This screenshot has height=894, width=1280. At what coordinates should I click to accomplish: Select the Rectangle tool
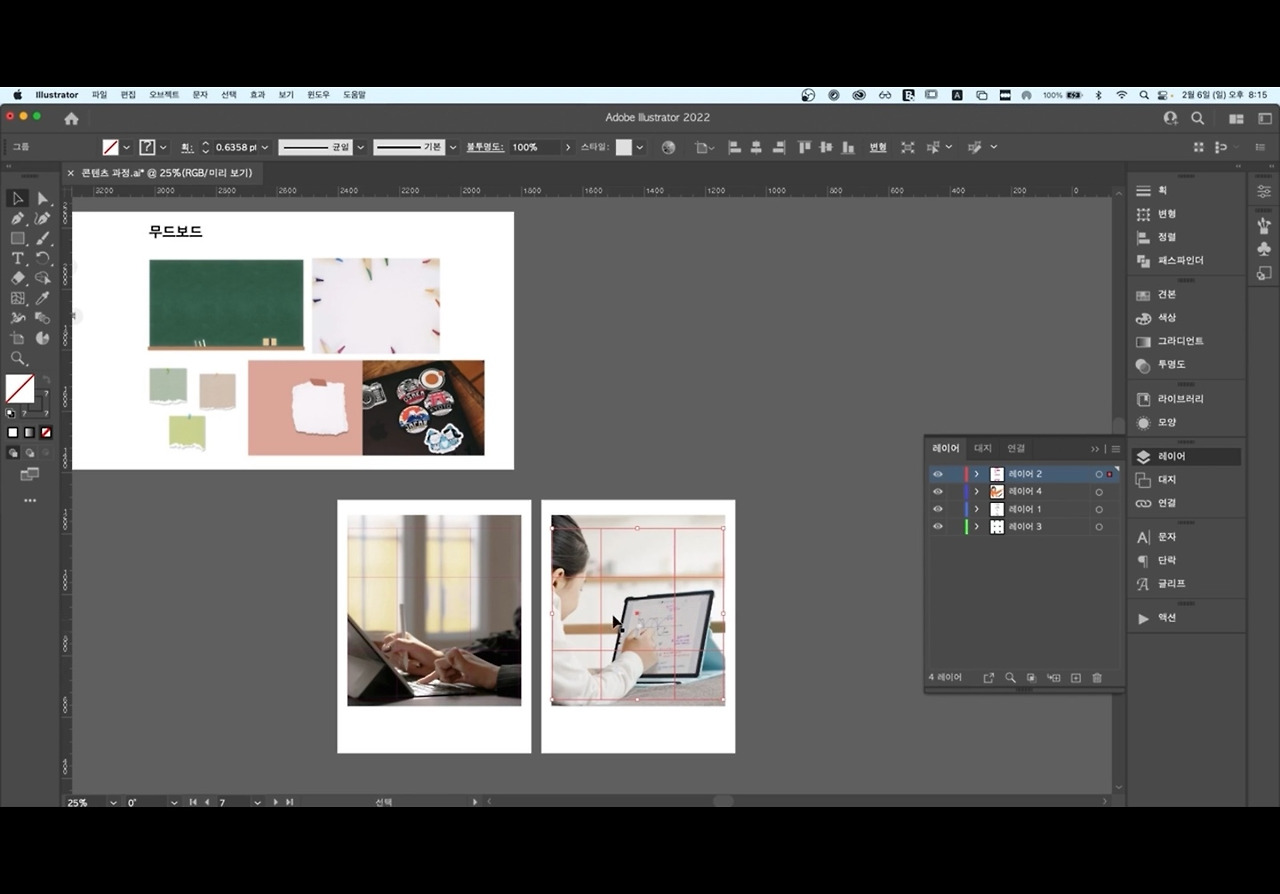point(18,239)
